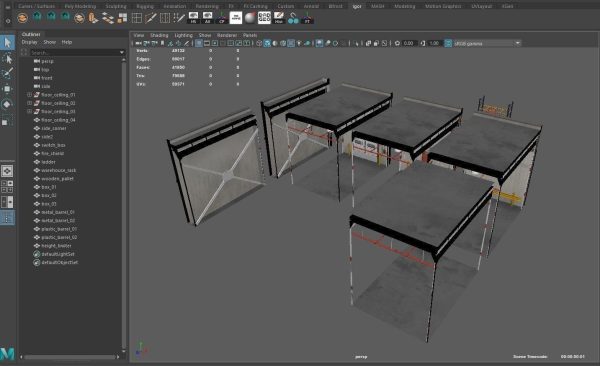Screen dimensions: 600x366
Task: Expand floor_ceiling_01 in Outliner
Action: 29,95
